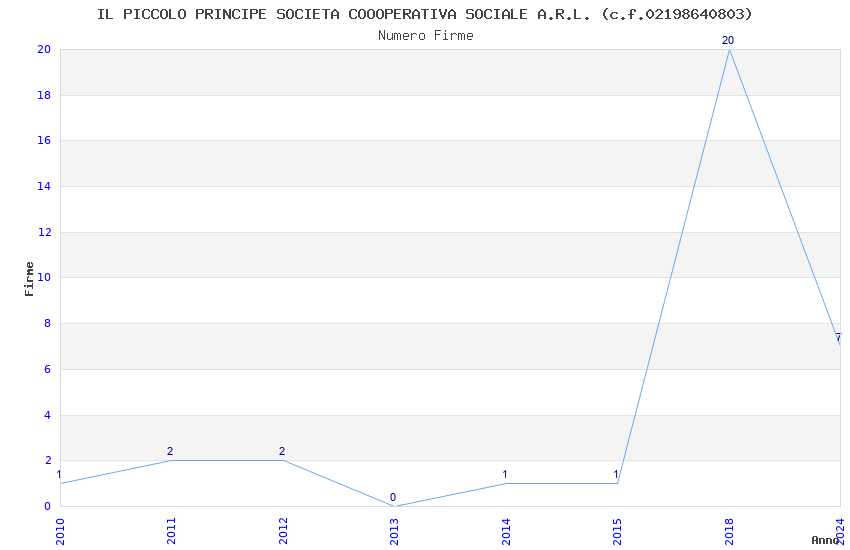
Task: Click y-axis tick value 6
Action: [x=48, y=369]
